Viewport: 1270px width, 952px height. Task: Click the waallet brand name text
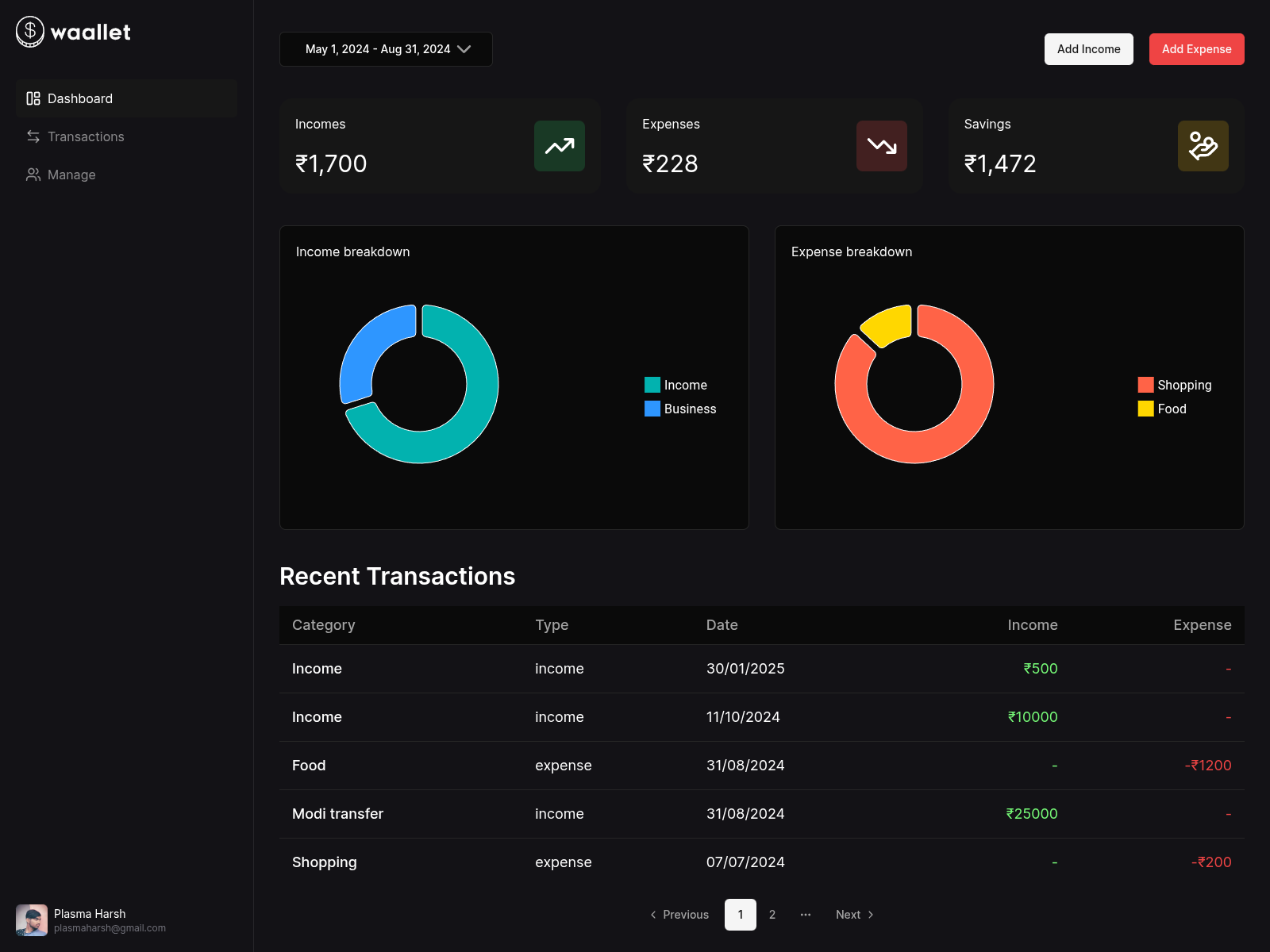(90, 33)
